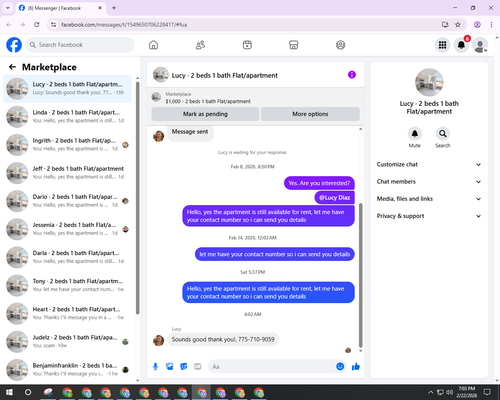Viewport: 500px width, 400px height.
Task: Click the large listing photo in details panel
Action: (429, 82)
